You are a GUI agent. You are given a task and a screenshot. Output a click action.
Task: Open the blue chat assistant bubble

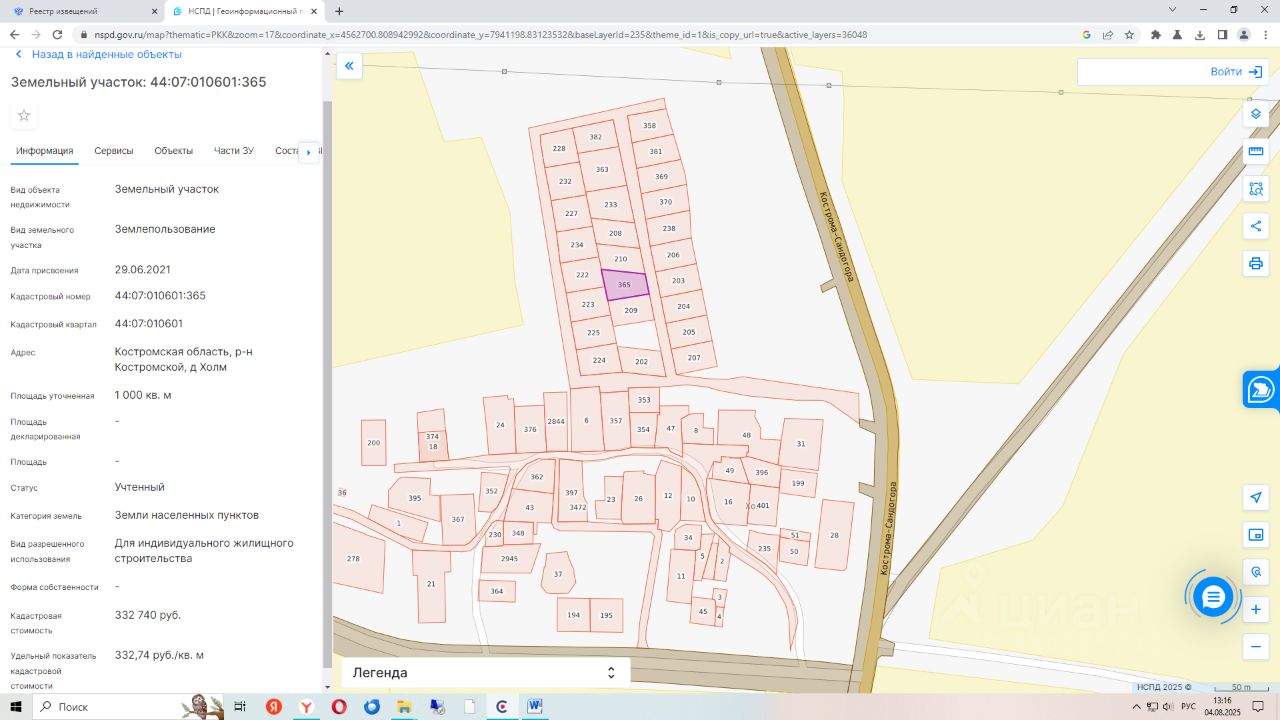pos(1213,597)
